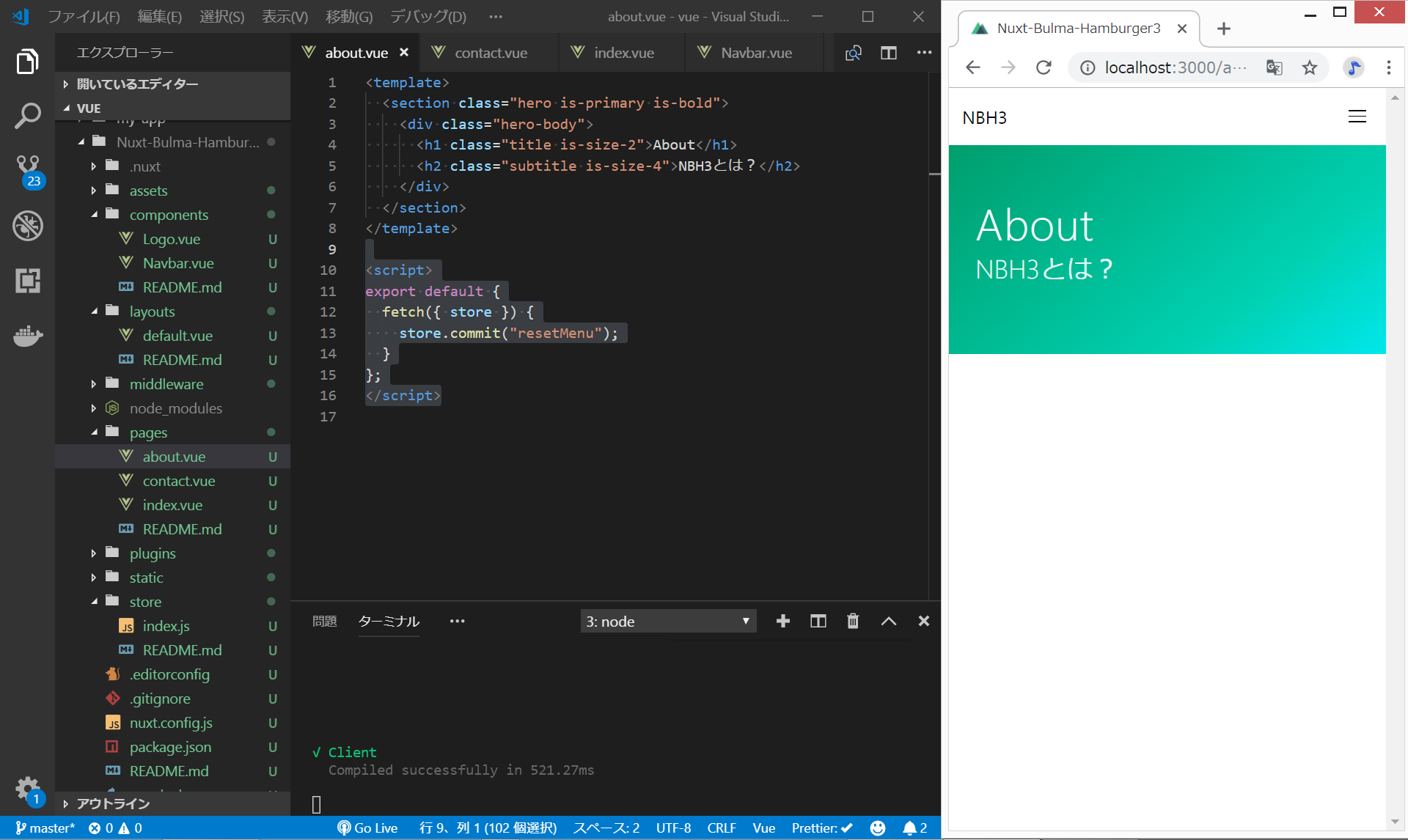Toggle Prettier formatter status

(822, 828)
